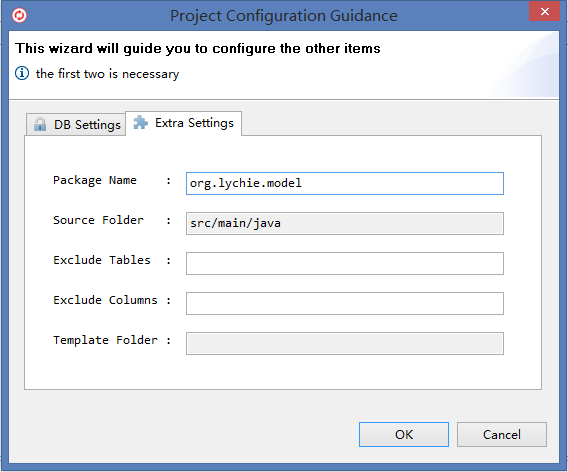Screen dimensions: 568x472
Task: Switch to the DB Settings tab
Action: pos(76,125)
